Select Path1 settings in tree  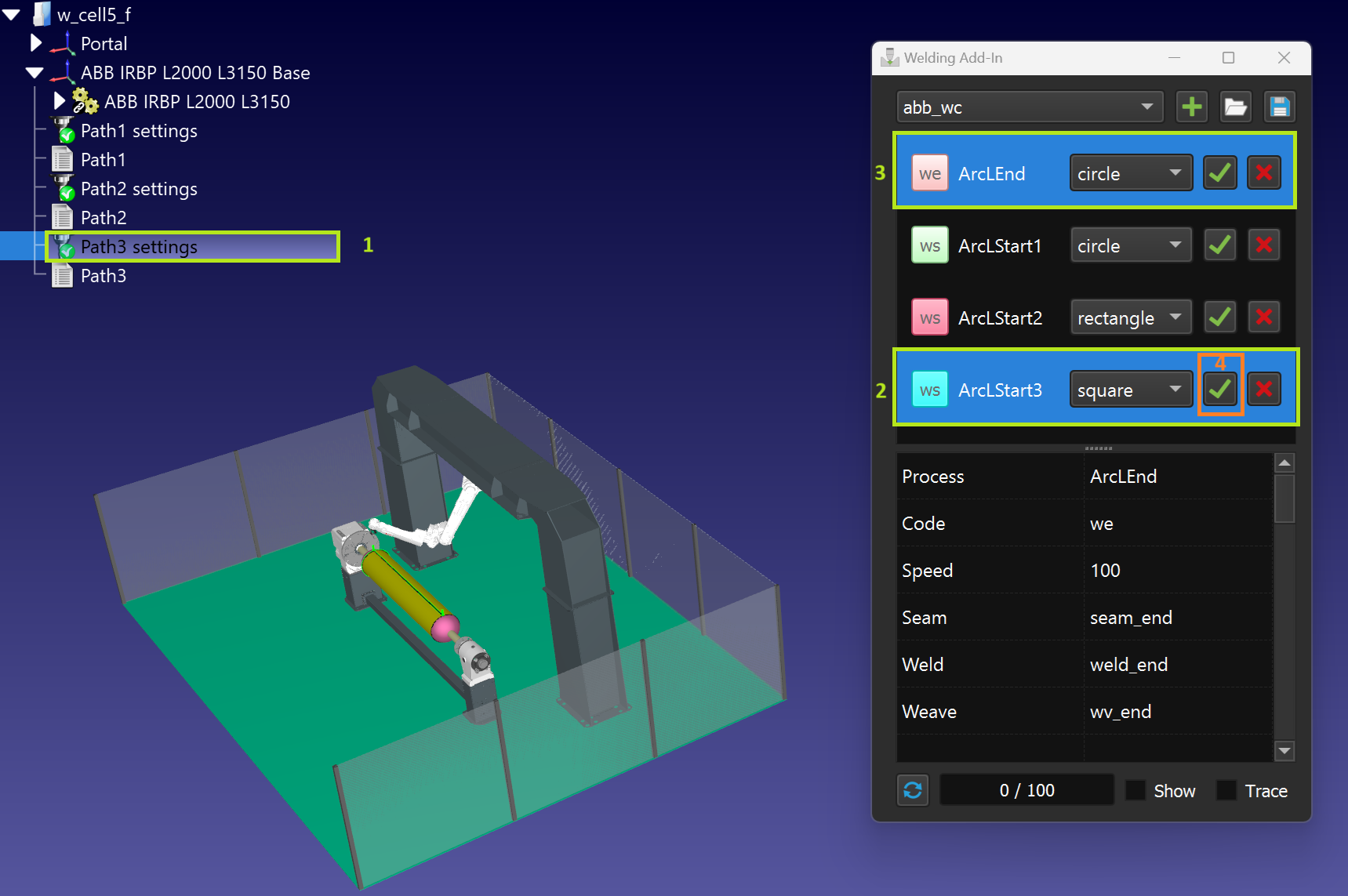point(139,131)
